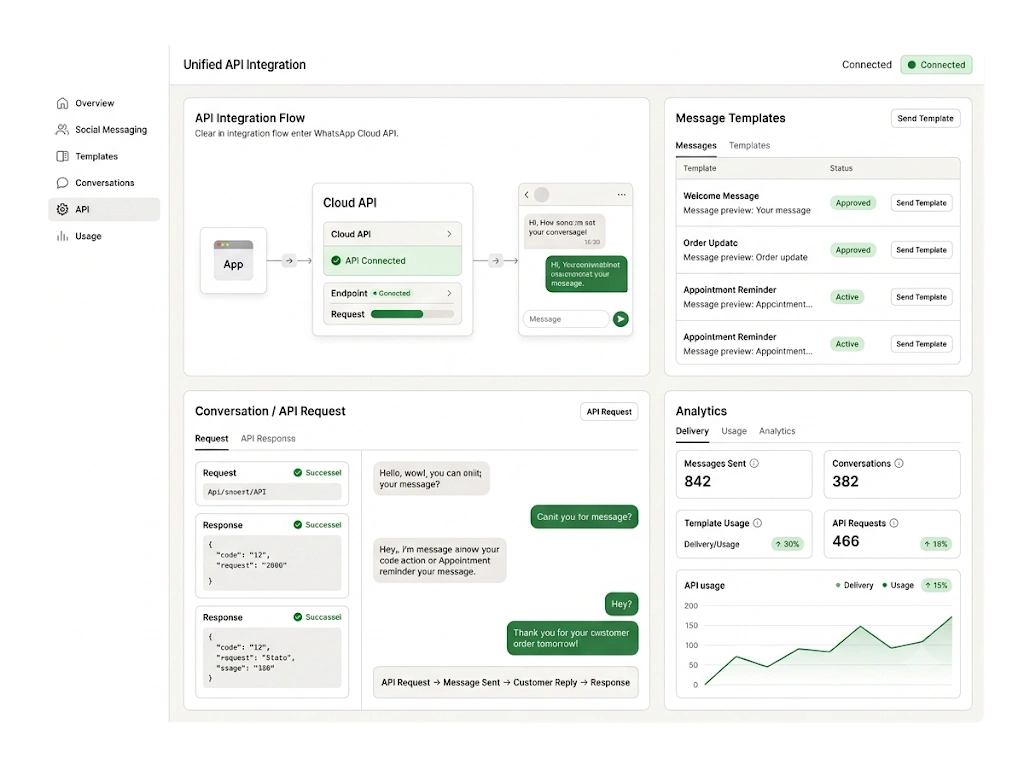Click the Templates book icon
The height and width of the screenshot is (765, 1024).
[63, 156]
